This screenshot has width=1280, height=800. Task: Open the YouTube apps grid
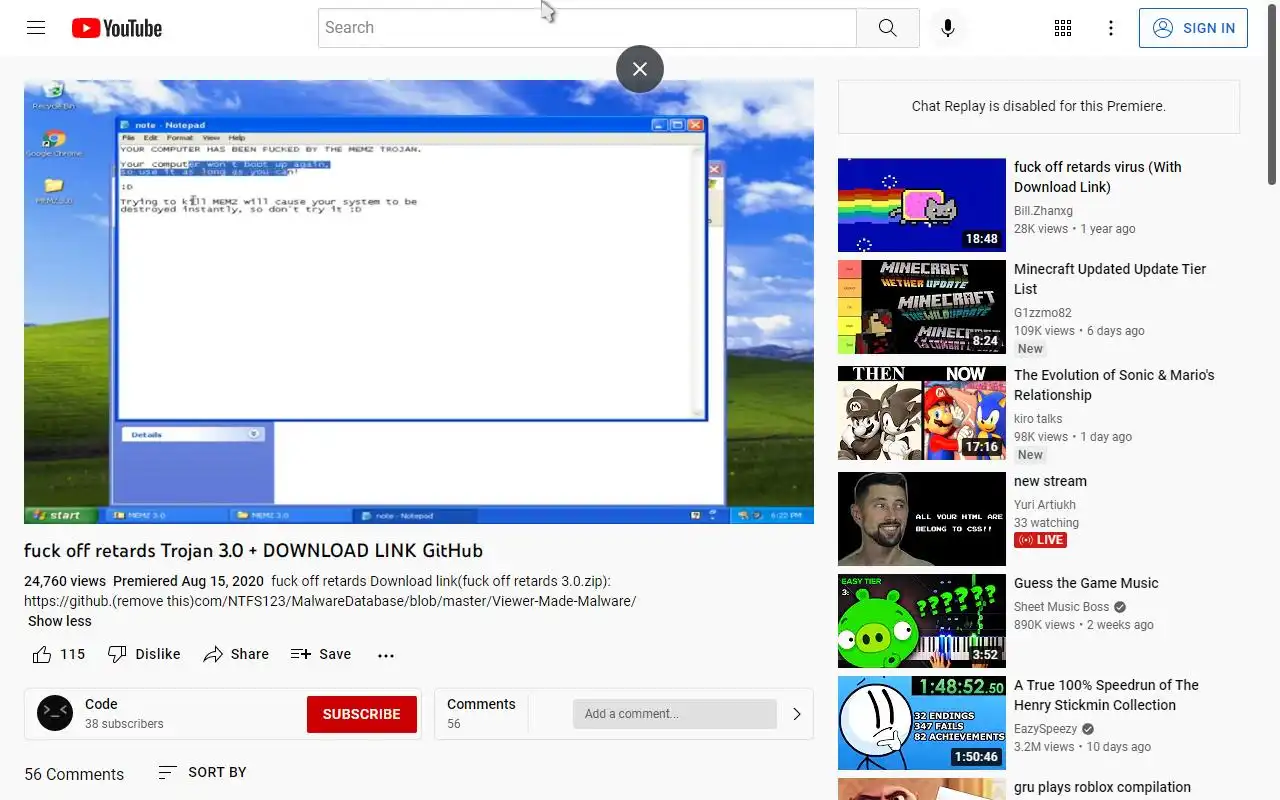click(1063, 28)
